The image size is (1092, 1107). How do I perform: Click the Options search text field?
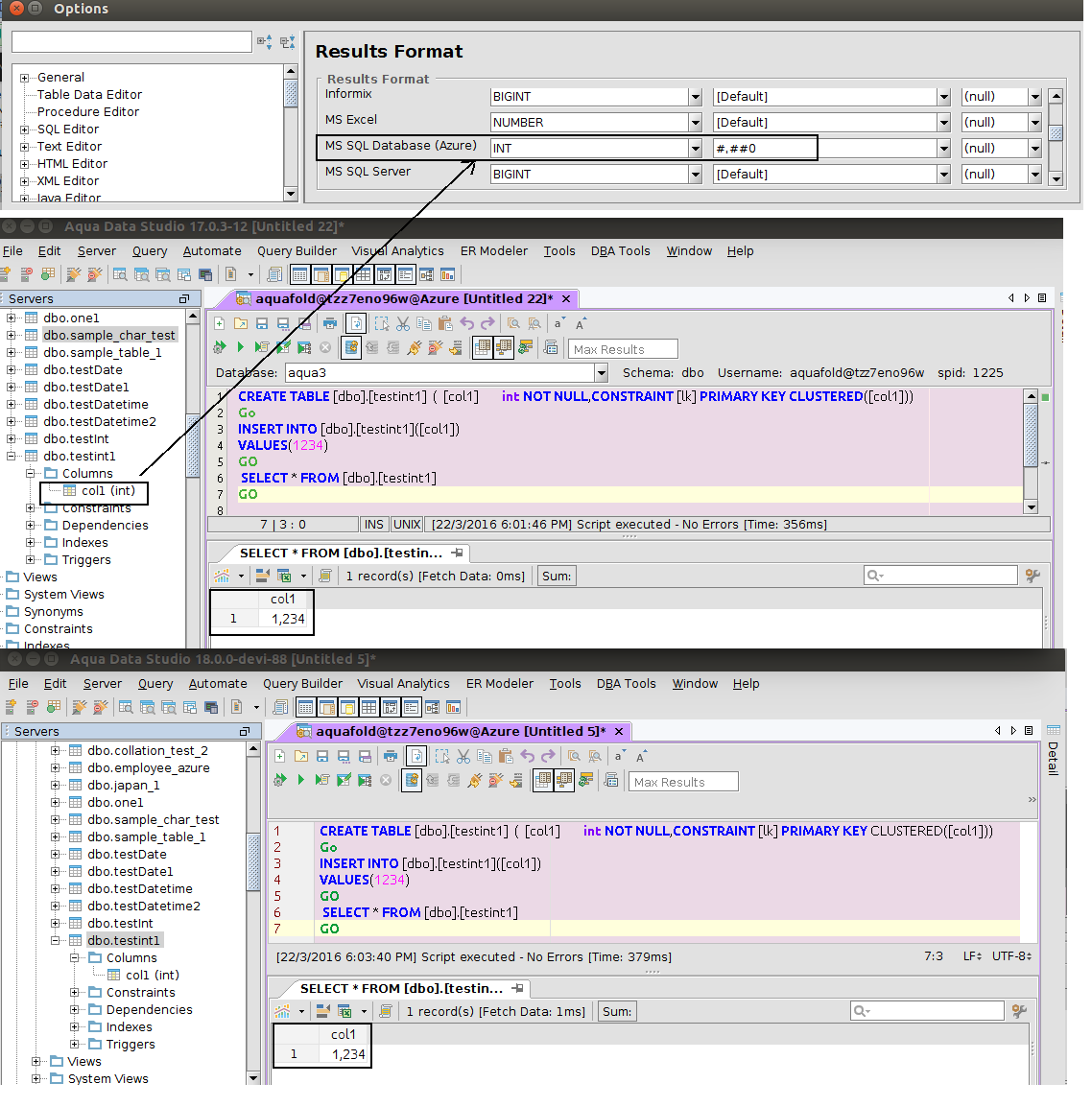[x=132, y=41]
